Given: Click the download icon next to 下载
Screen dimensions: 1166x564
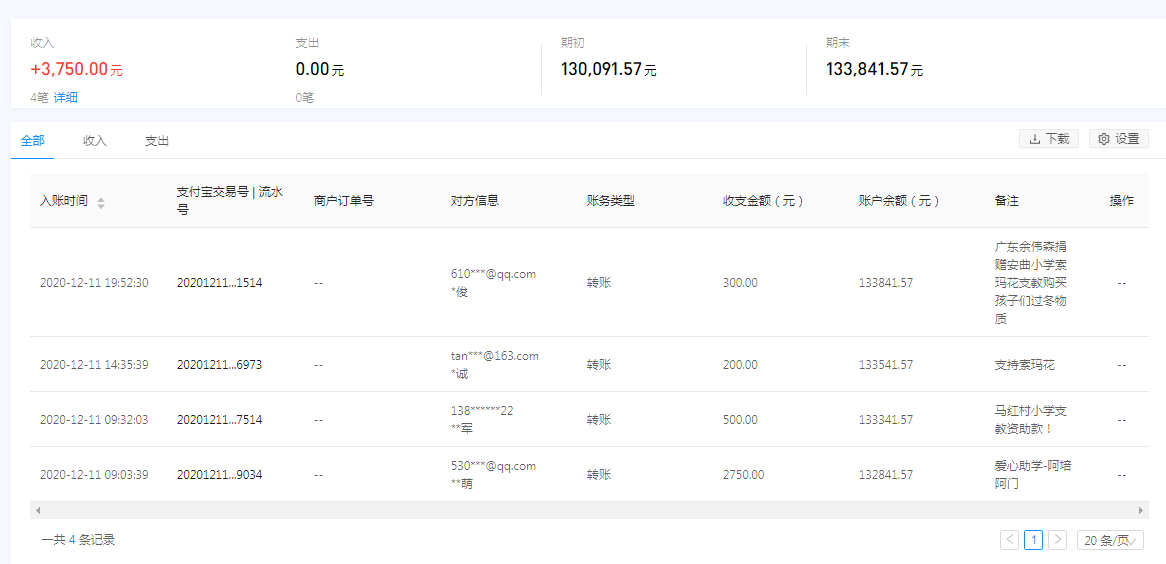Looking at the screenshot, I should tap(1035, 139).
